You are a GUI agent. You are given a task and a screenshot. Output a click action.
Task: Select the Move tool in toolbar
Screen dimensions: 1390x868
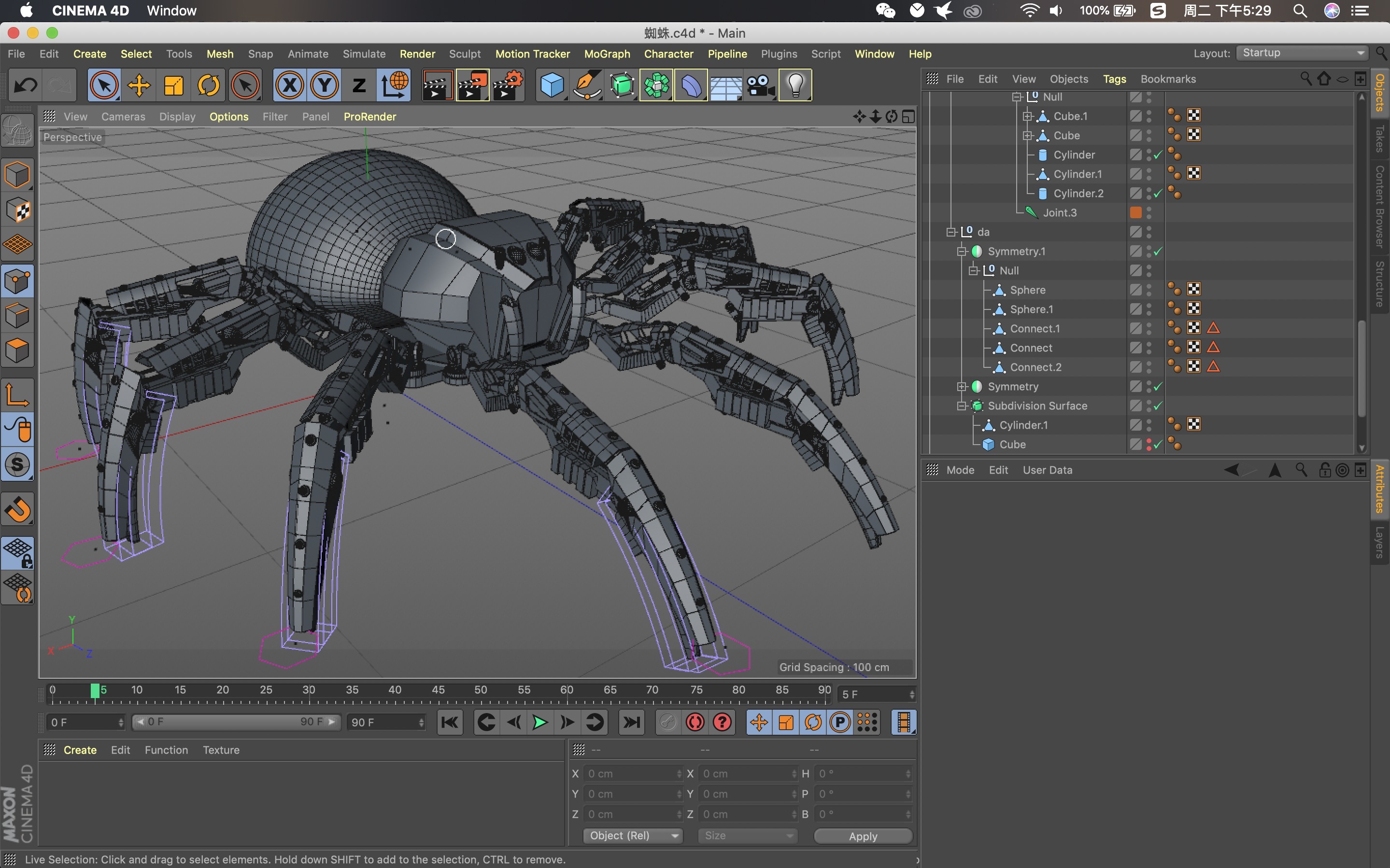pos(138,85)
